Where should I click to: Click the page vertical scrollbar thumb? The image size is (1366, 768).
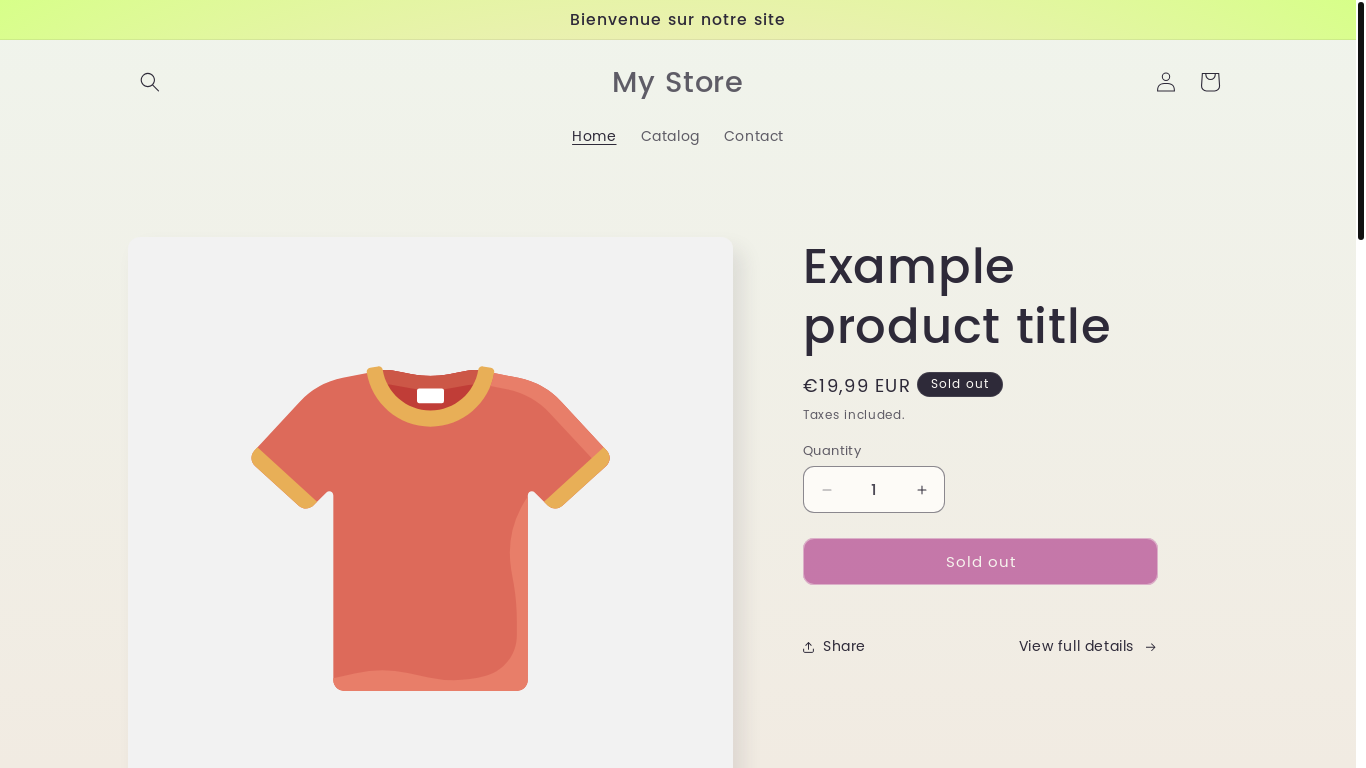click(1360, 120)
